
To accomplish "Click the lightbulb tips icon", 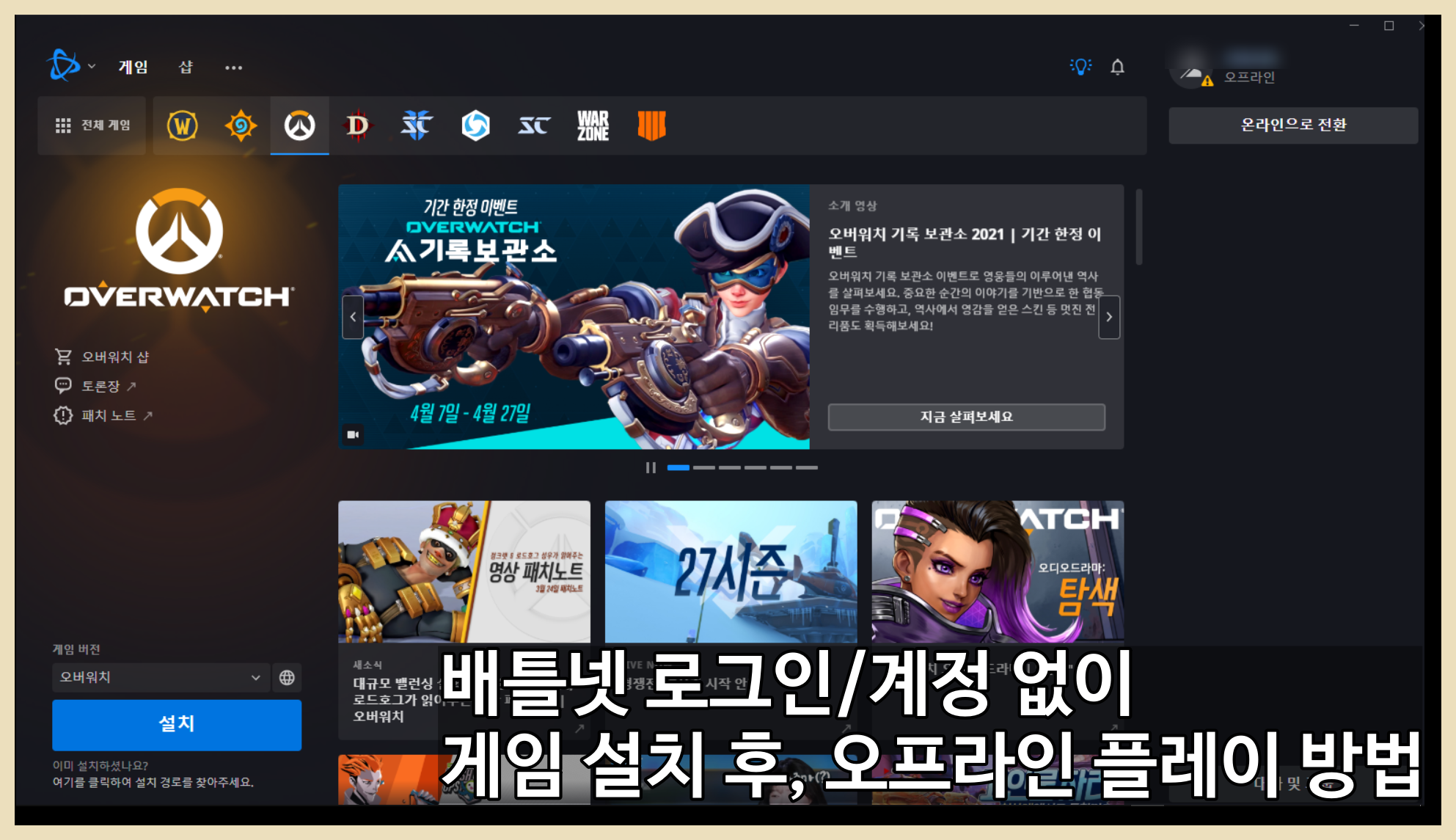I will (1080, 67).
